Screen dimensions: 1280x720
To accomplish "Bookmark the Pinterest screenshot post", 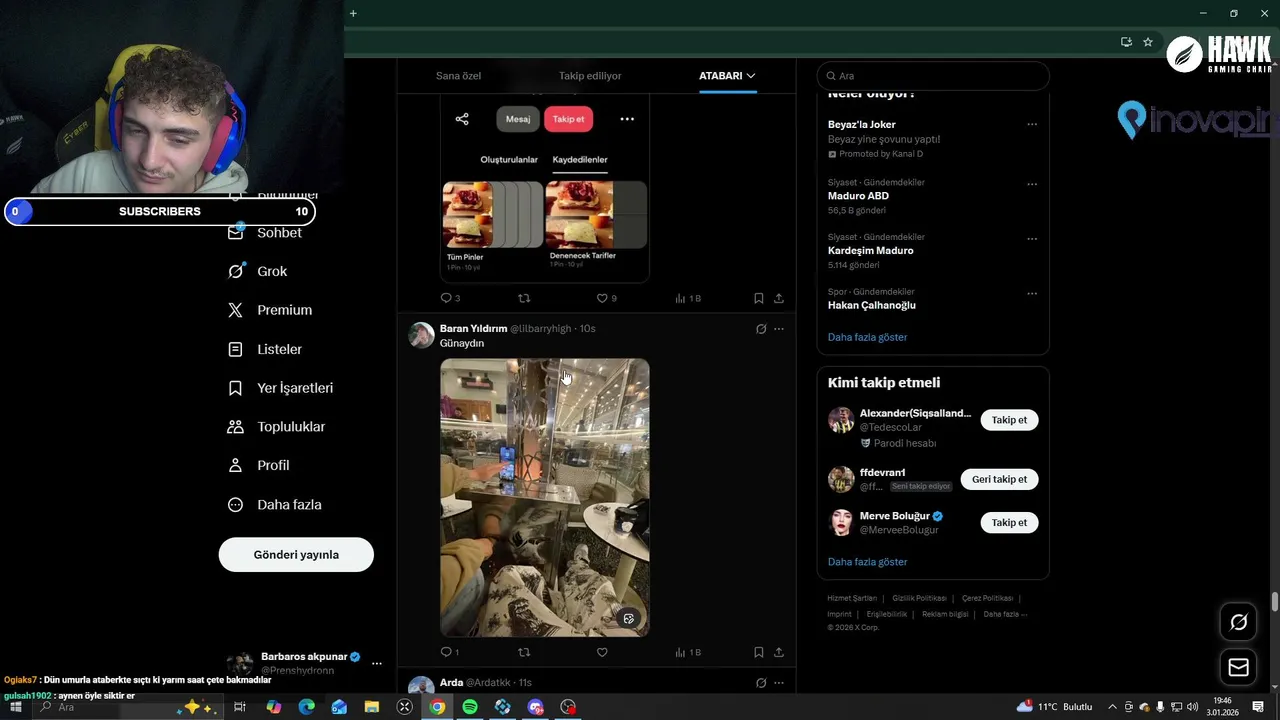I will [x=759, y=298].
